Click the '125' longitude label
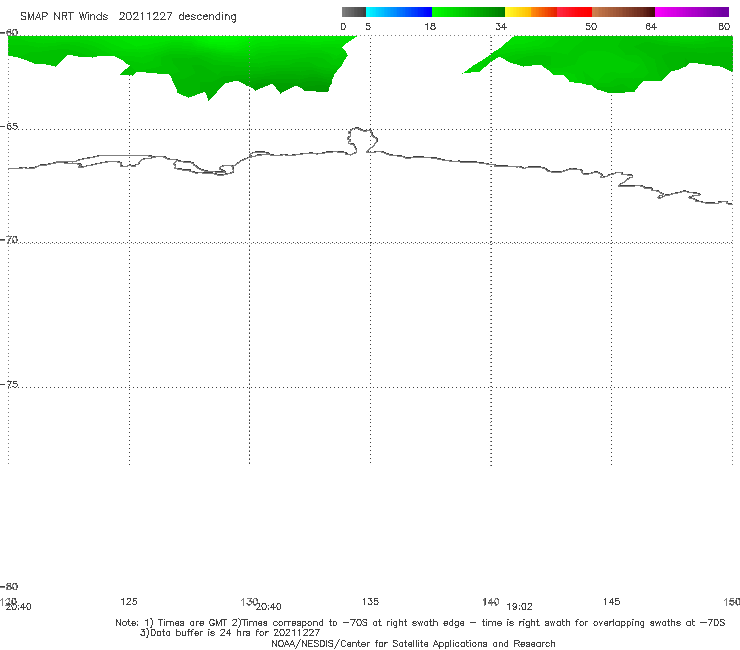Screen dimensions: 740x650 point(129,601)
